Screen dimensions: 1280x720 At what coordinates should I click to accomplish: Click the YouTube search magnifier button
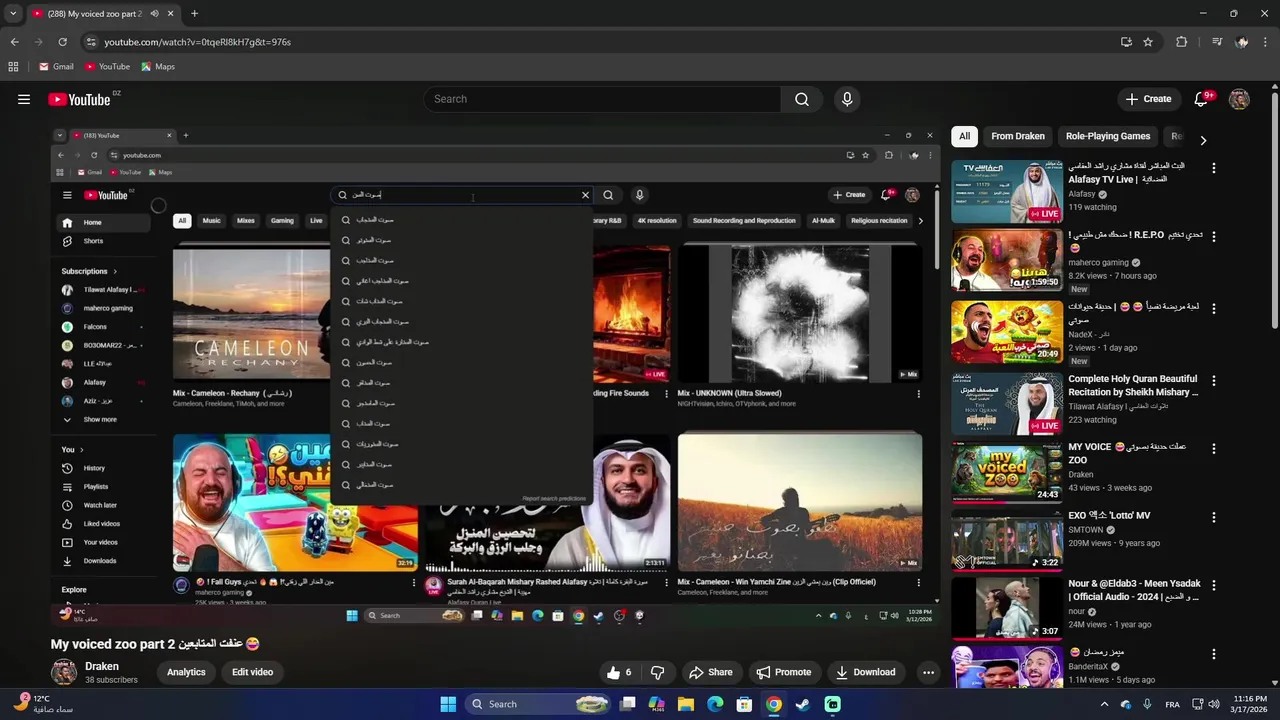tap(802, 99)
